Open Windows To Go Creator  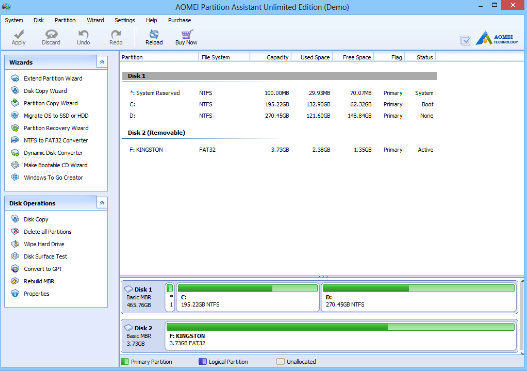coord(53,177)
